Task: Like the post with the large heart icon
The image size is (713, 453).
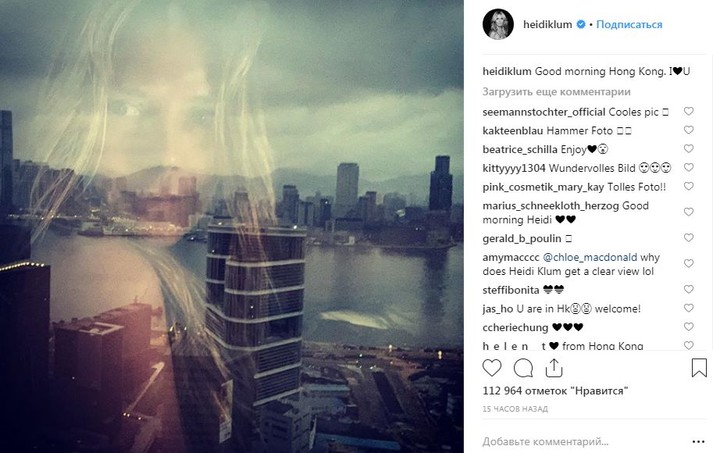Action: (x=492, y=368)
